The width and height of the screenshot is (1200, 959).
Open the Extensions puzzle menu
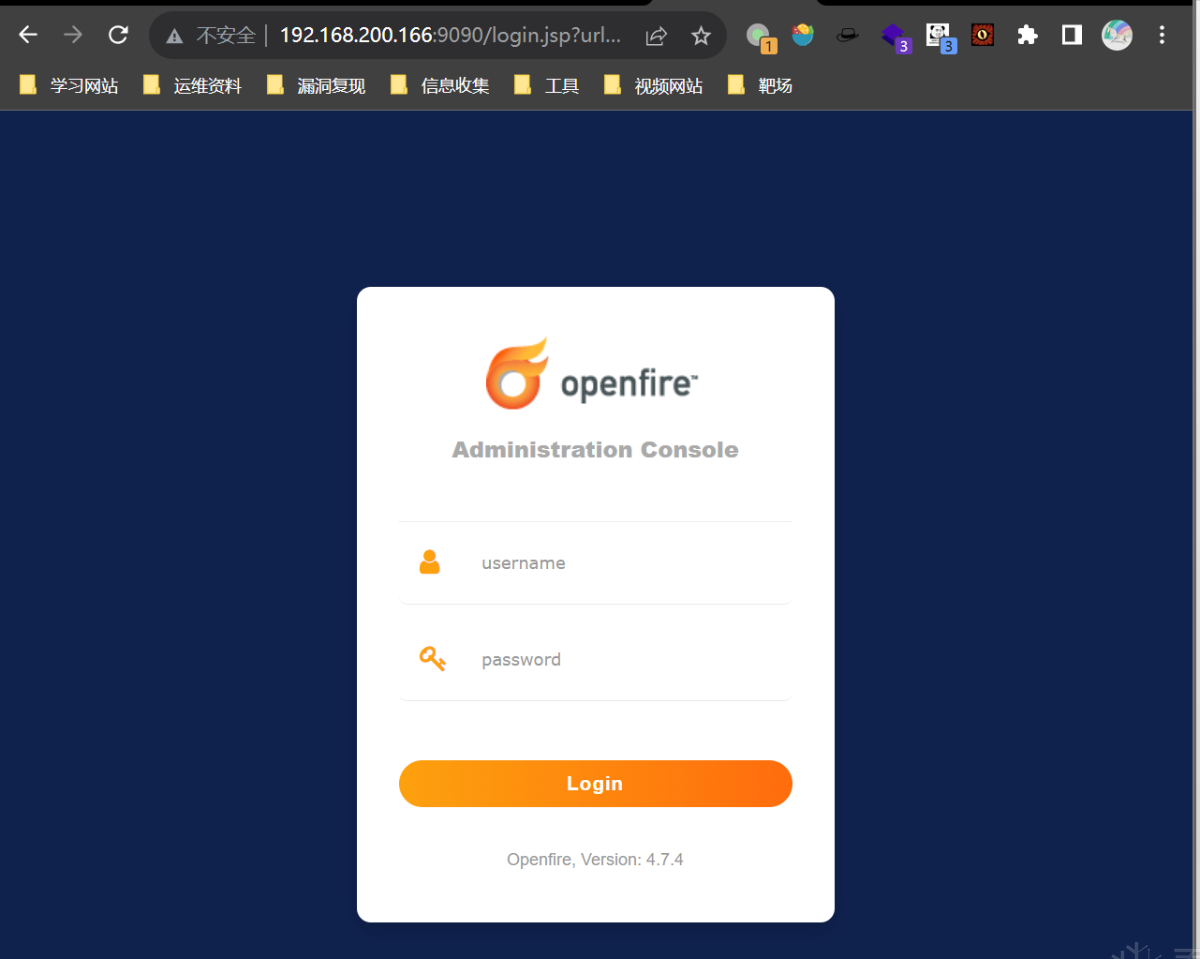click(1027, 35)
